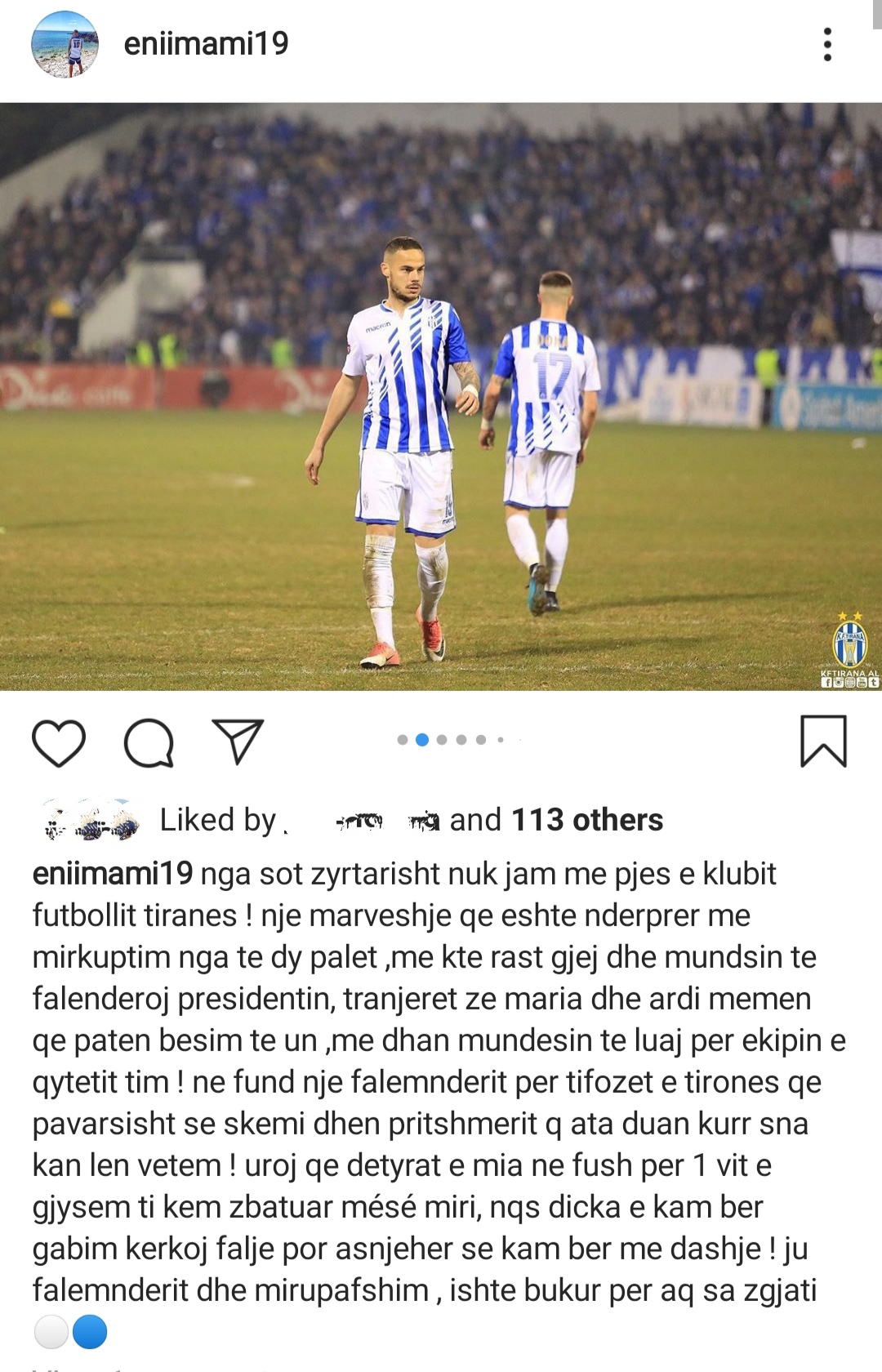The image size is (882, 1372).
Task: Tap the KF Tirana logo watermark
Action: (849, 649)
